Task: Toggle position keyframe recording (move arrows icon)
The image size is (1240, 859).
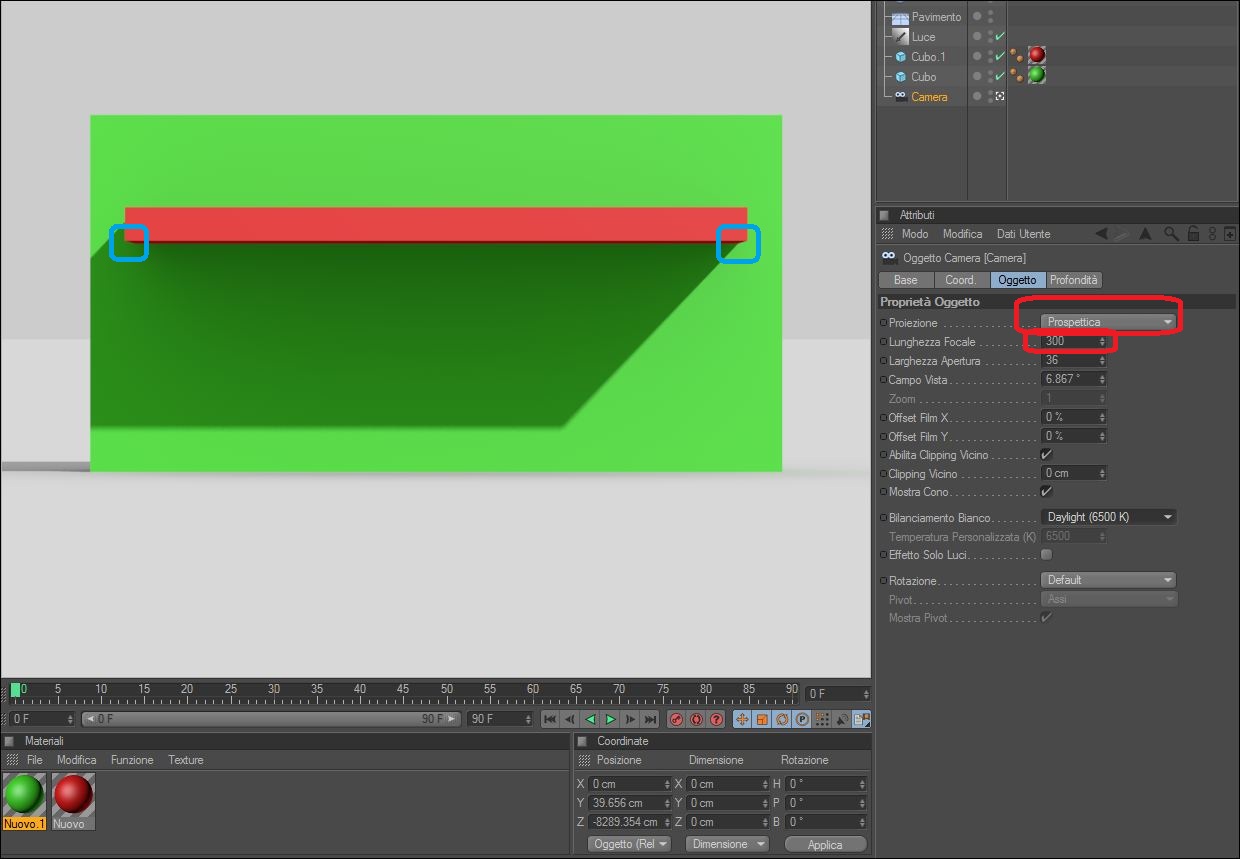Action: 742,719
